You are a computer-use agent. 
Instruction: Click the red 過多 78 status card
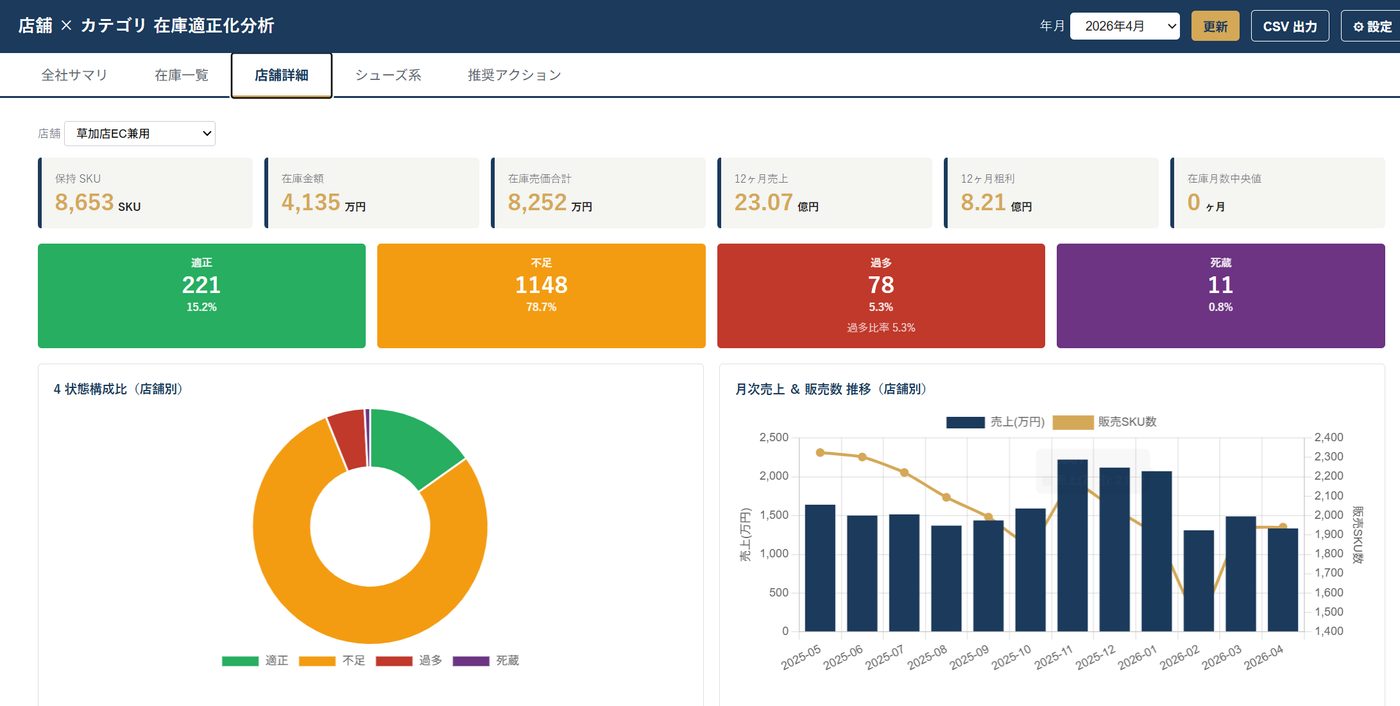click(x=881, y=296)
